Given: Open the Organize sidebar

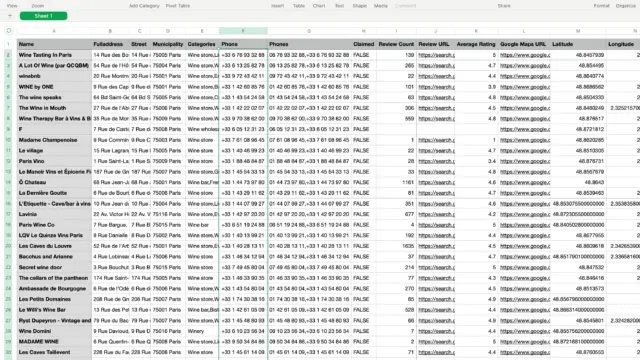Looking at the screenshot, I should click(625, 6).
